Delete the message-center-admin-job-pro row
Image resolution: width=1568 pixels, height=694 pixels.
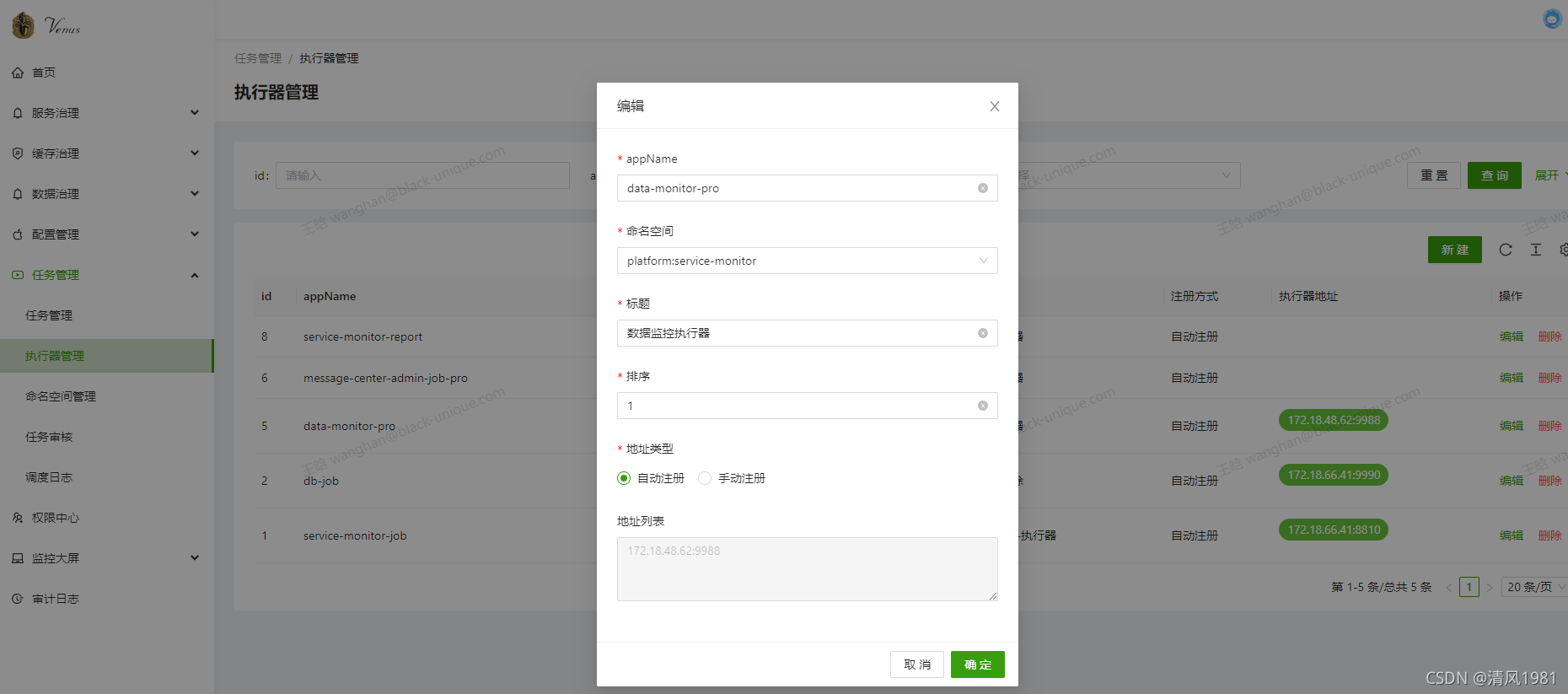(1550, 378)
